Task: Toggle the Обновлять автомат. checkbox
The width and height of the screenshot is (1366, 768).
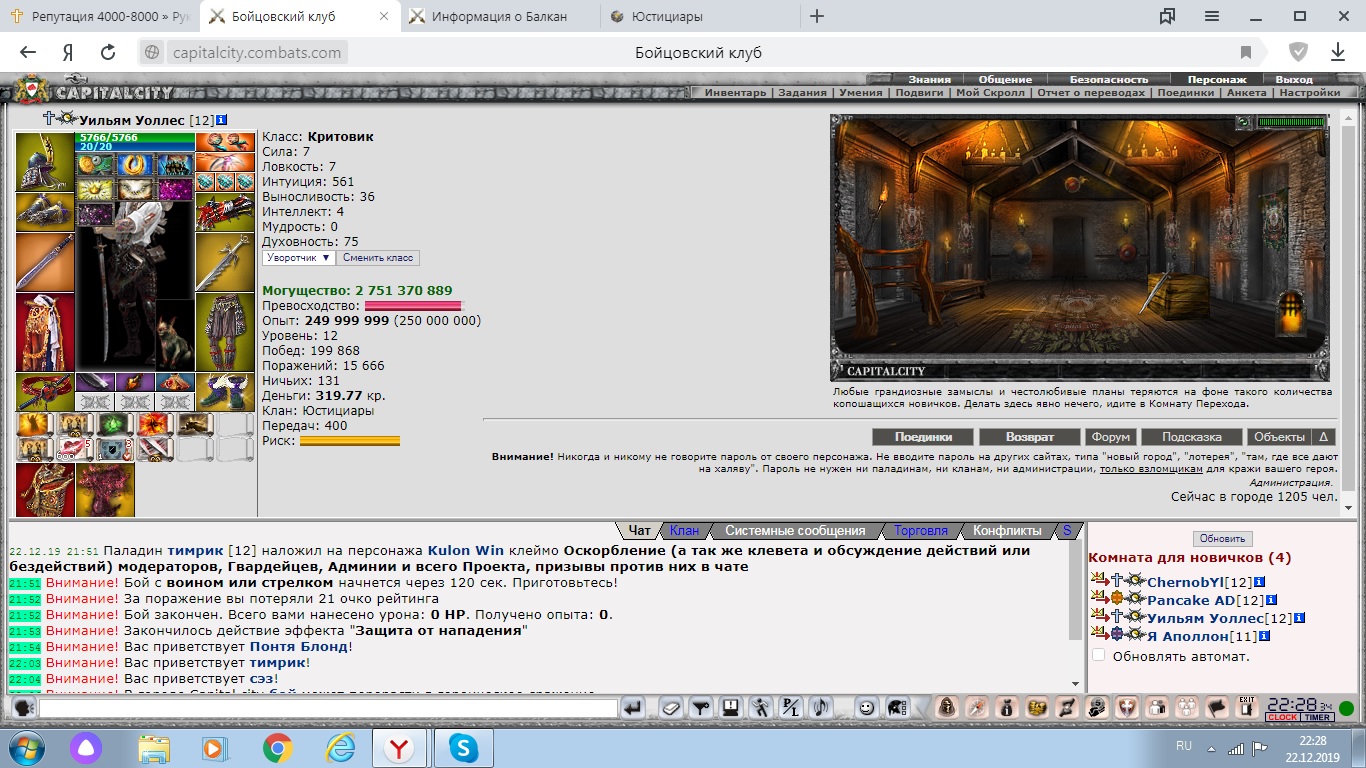Action: (1098, 656)
